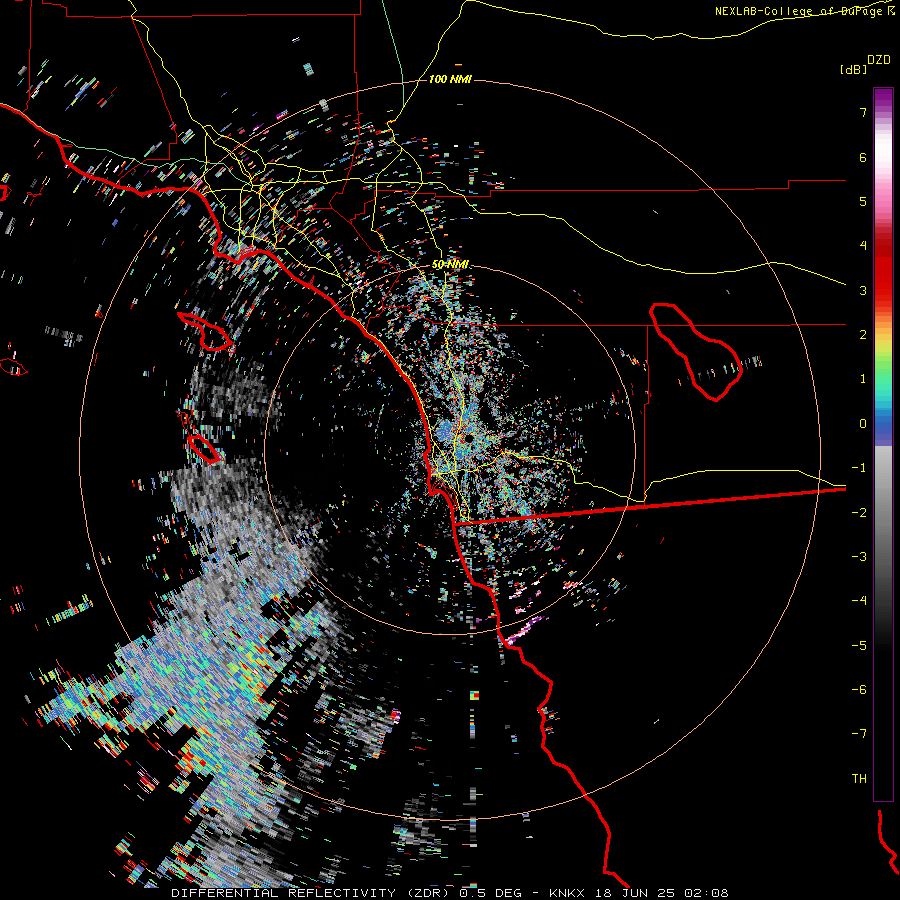Screen dimensions: 900x900
Task: Click the -2 dB tick label on the scale
Action: point(859,513)
